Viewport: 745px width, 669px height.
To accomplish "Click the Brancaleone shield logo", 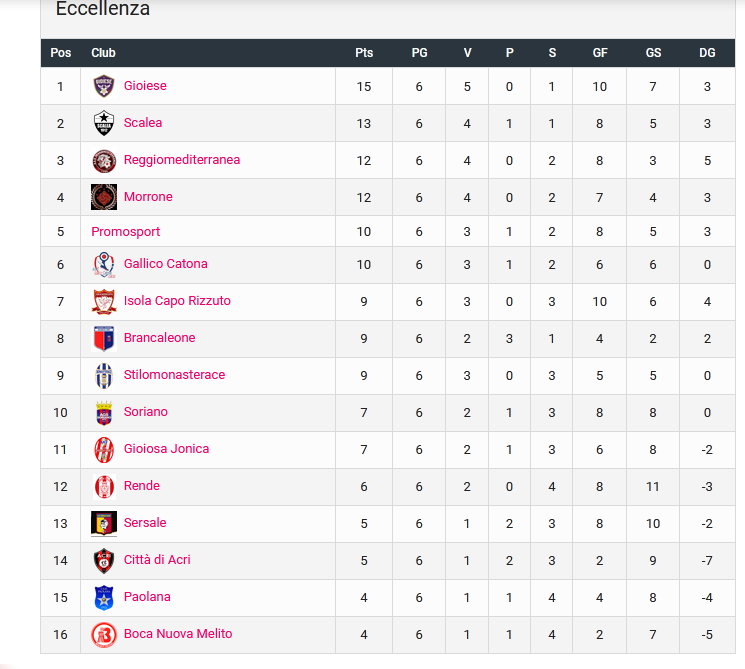I will click(104, 339).
